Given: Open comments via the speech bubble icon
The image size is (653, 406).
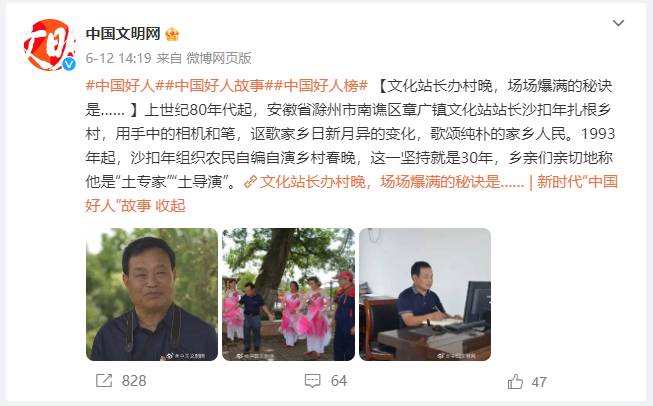Looking at the screenshot, I should click(x=313, y=381).
